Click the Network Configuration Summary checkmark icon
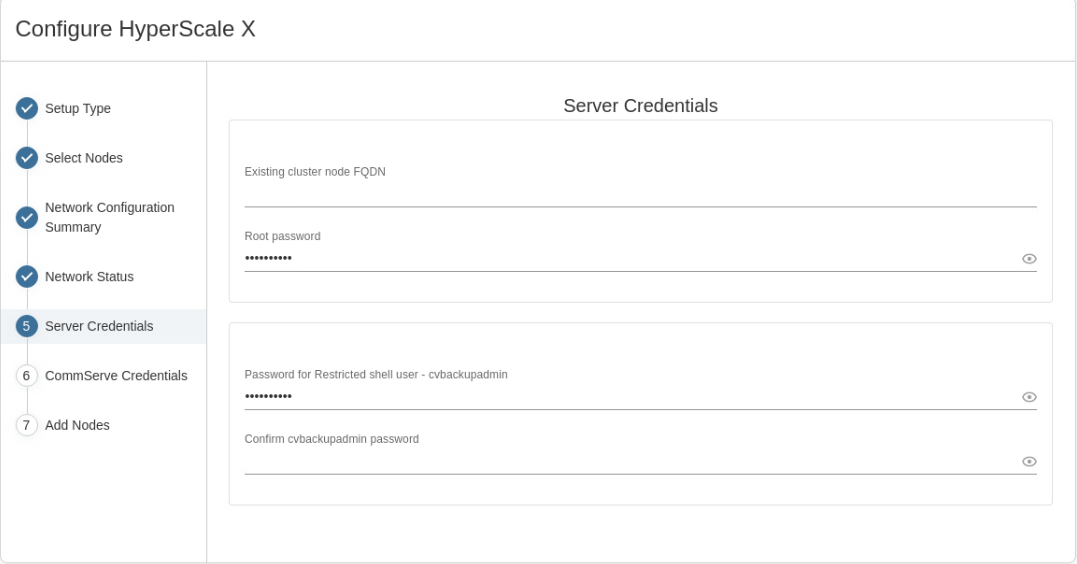Screen dimensions: 1077x564 point(27,217)
